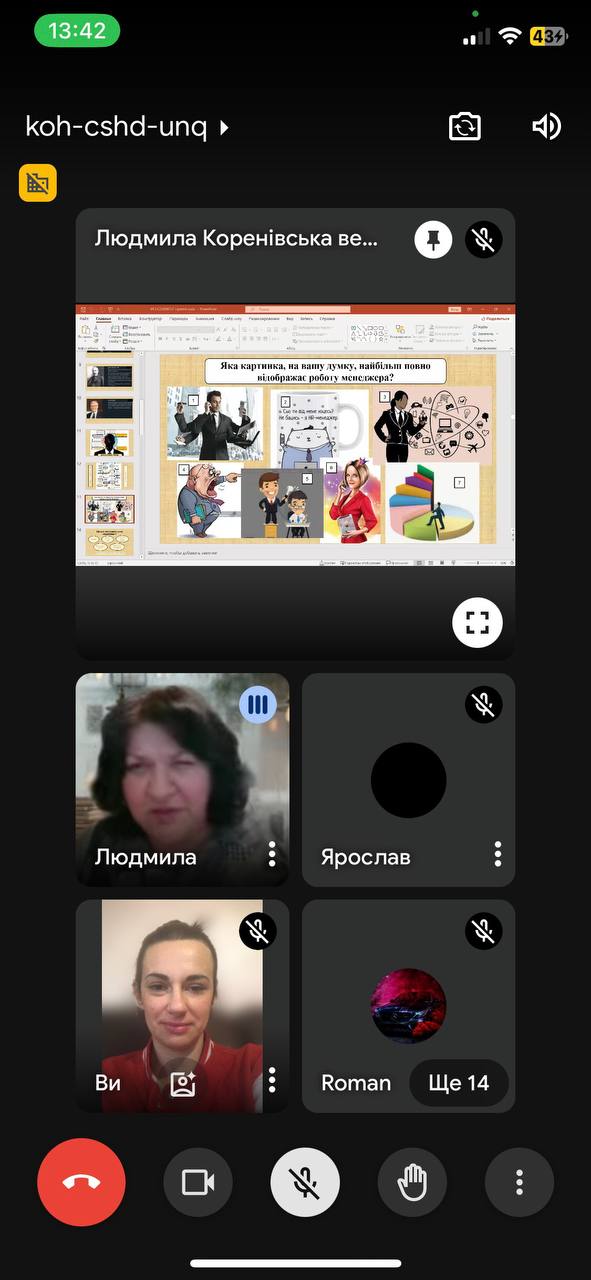Tap the yellow captions-off indicator icon

(38, 183)
